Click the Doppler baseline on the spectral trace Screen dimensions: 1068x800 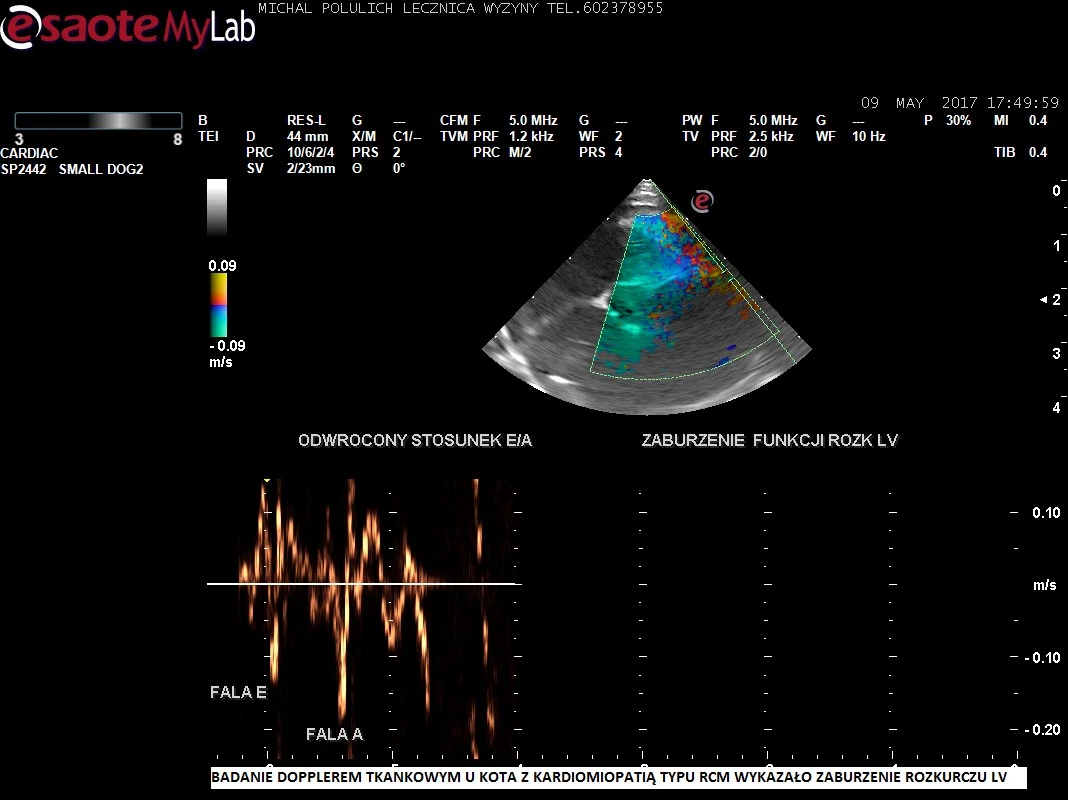[x=360, y=583]
